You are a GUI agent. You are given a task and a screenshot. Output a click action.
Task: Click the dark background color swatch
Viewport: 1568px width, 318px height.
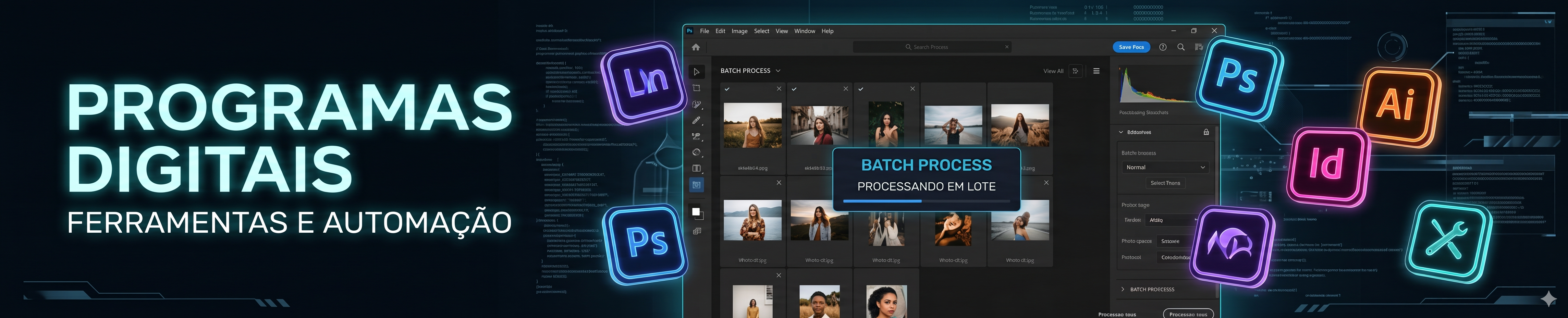[x=700, y=216]
